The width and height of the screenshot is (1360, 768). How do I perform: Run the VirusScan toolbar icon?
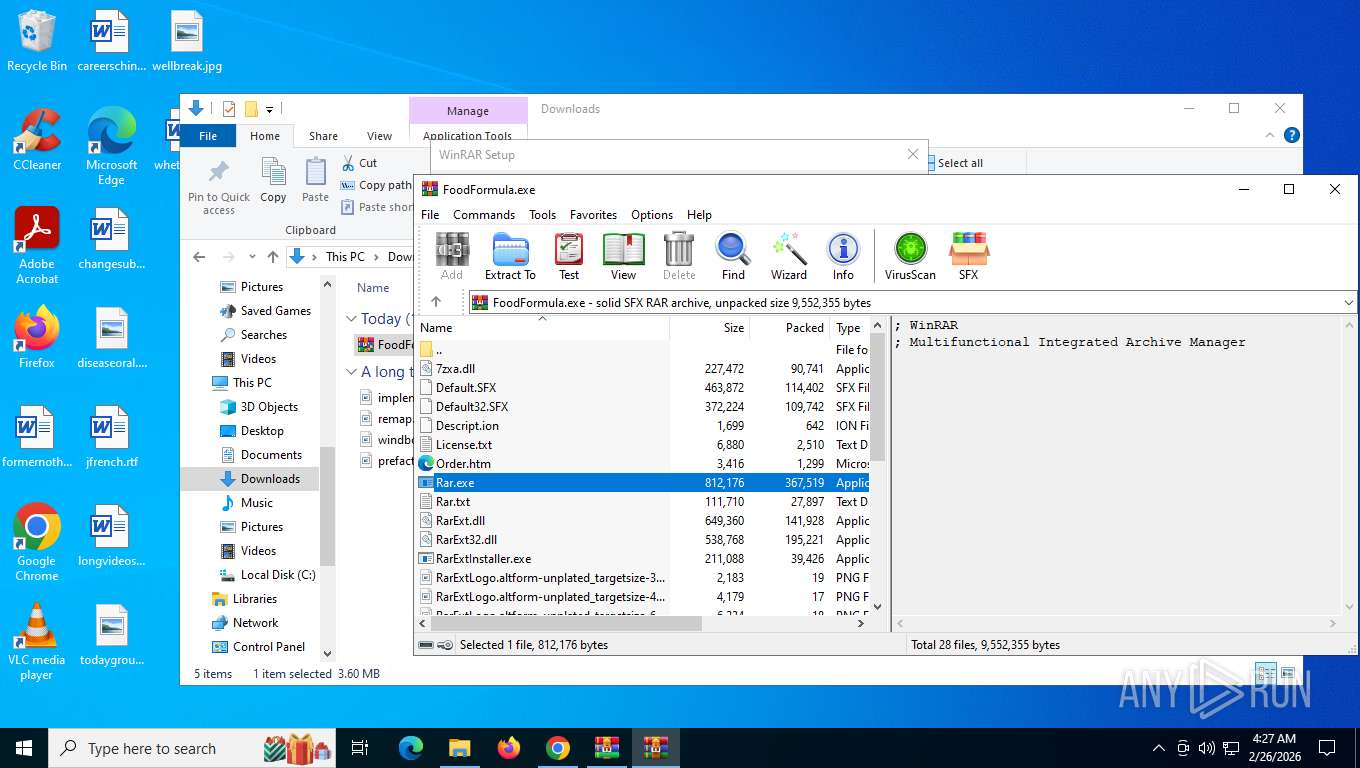point(910,257)
